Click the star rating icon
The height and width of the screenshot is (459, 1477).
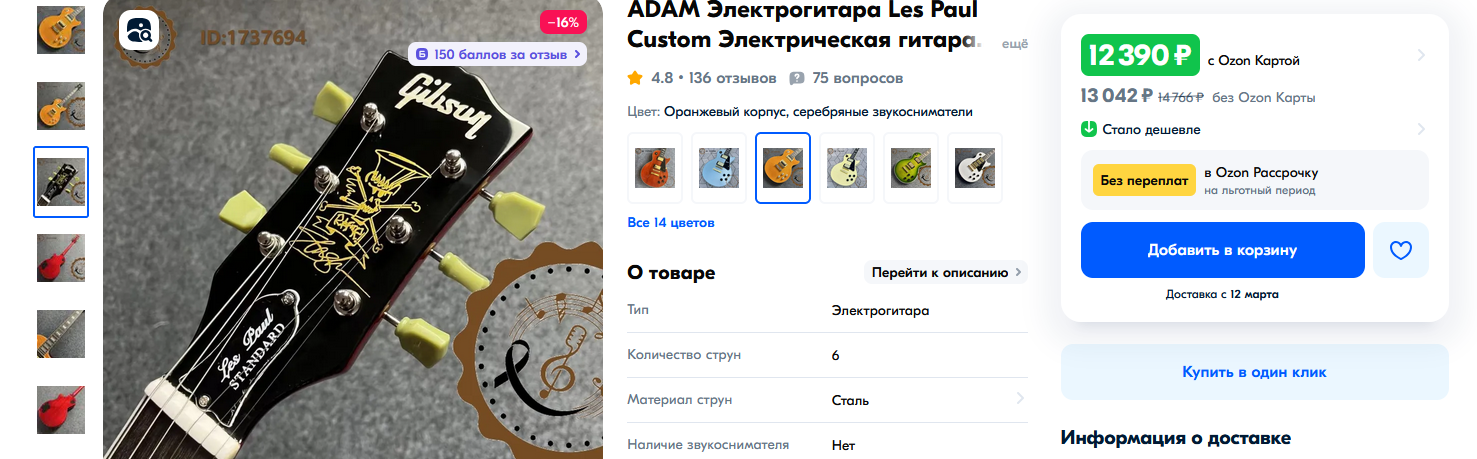click(x=635, y=78)
